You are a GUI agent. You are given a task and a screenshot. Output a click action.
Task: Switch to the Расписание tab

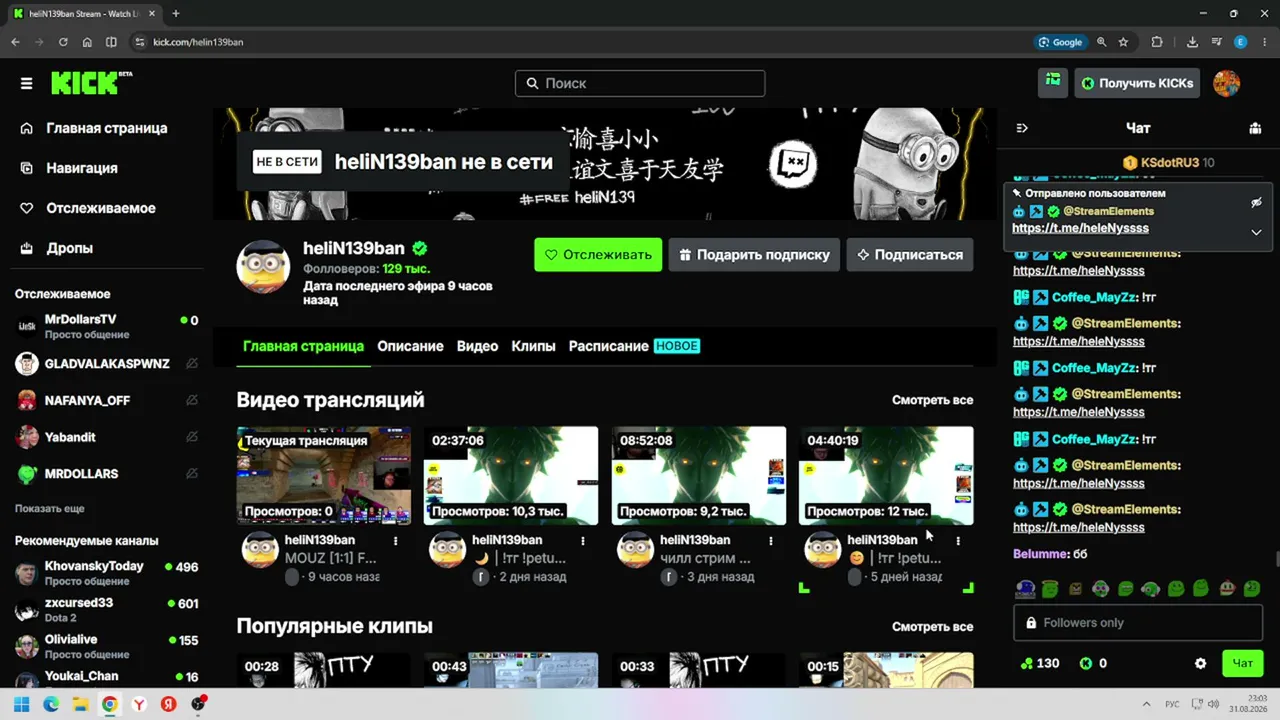point(634,346)
